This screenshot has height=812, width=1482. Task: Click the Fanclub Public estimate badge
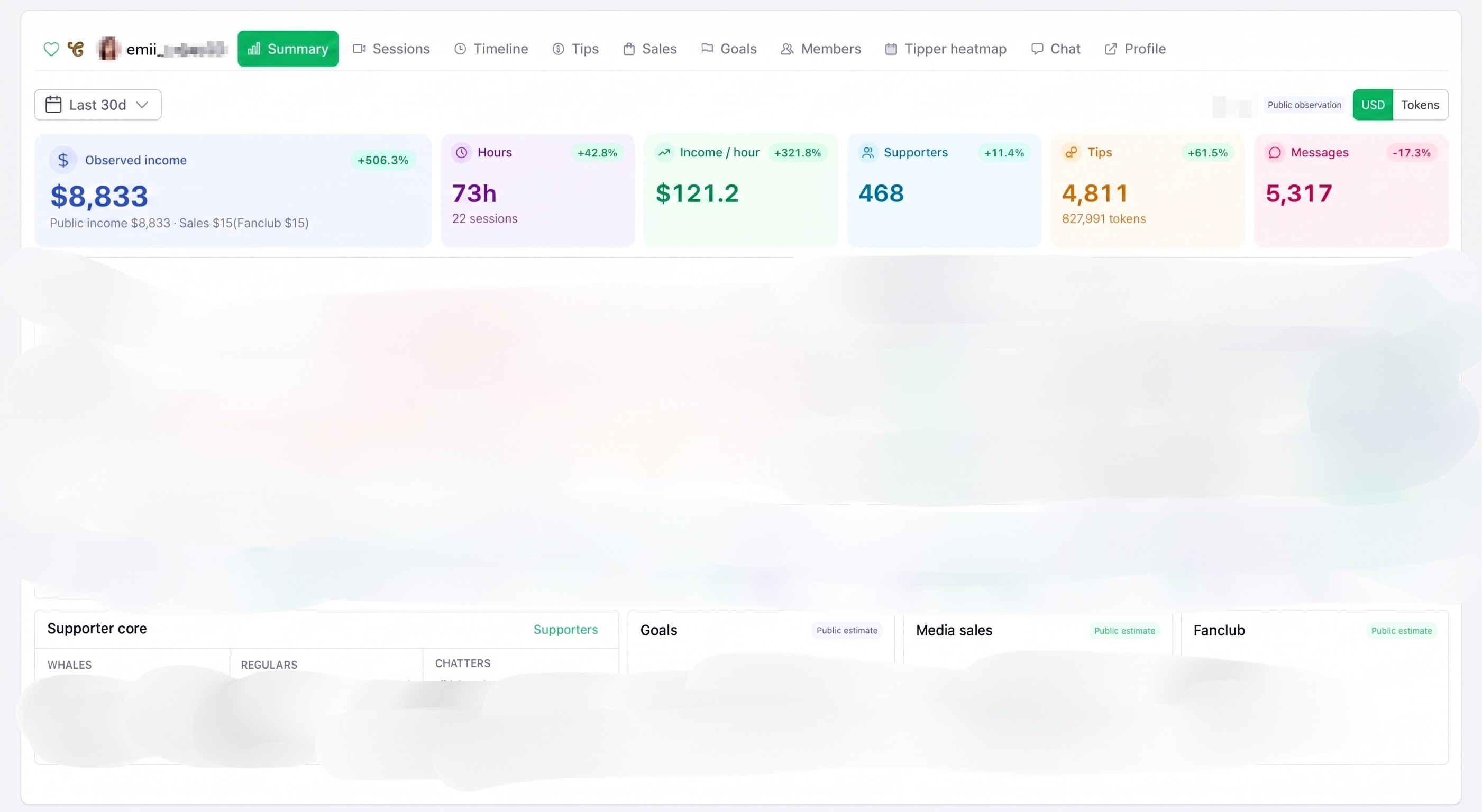pyautogui.click(x=1402, y=630)
